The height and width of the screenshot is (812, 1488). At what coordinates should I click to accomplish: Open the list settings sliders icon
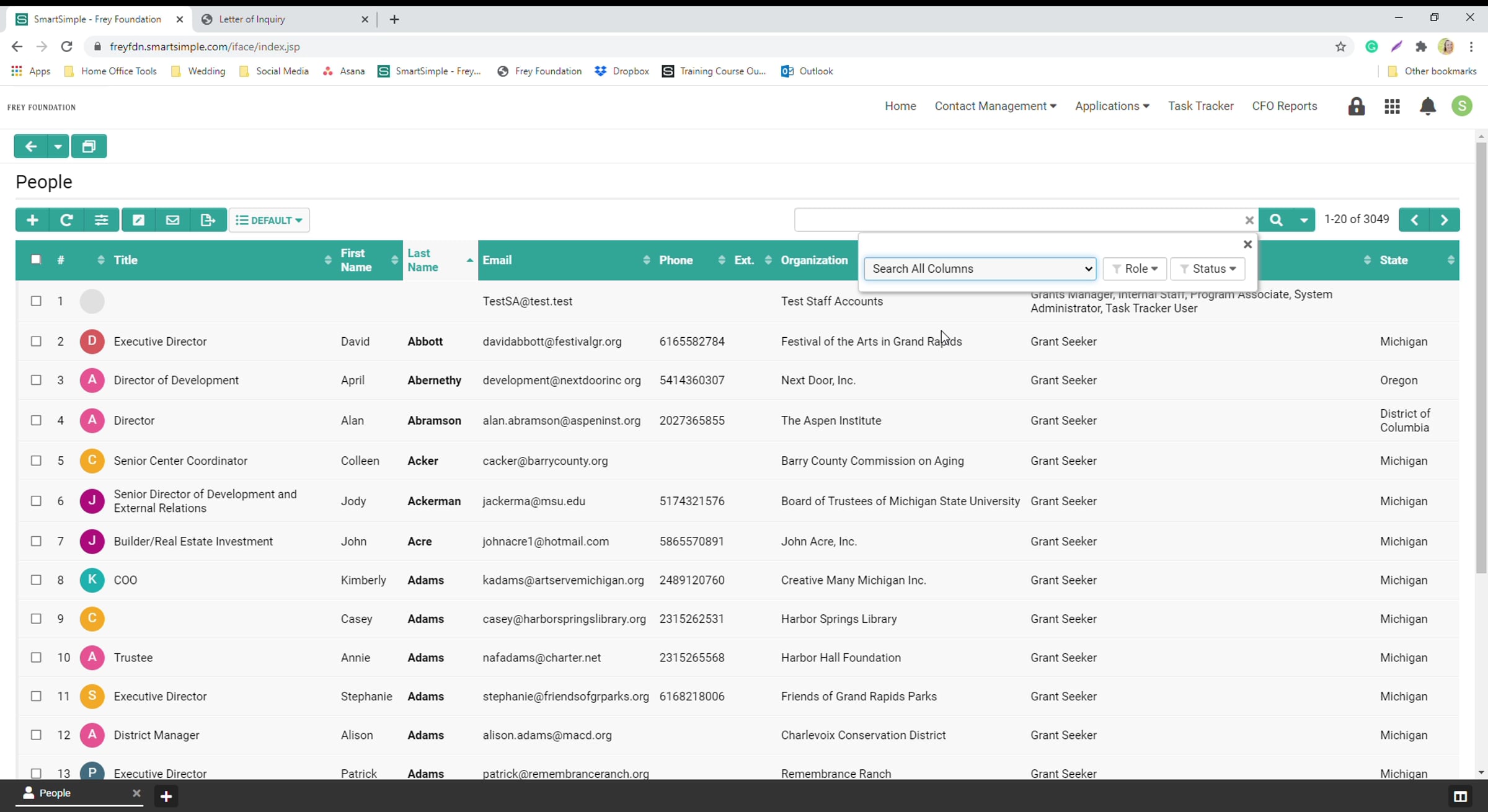pos(101,220)
